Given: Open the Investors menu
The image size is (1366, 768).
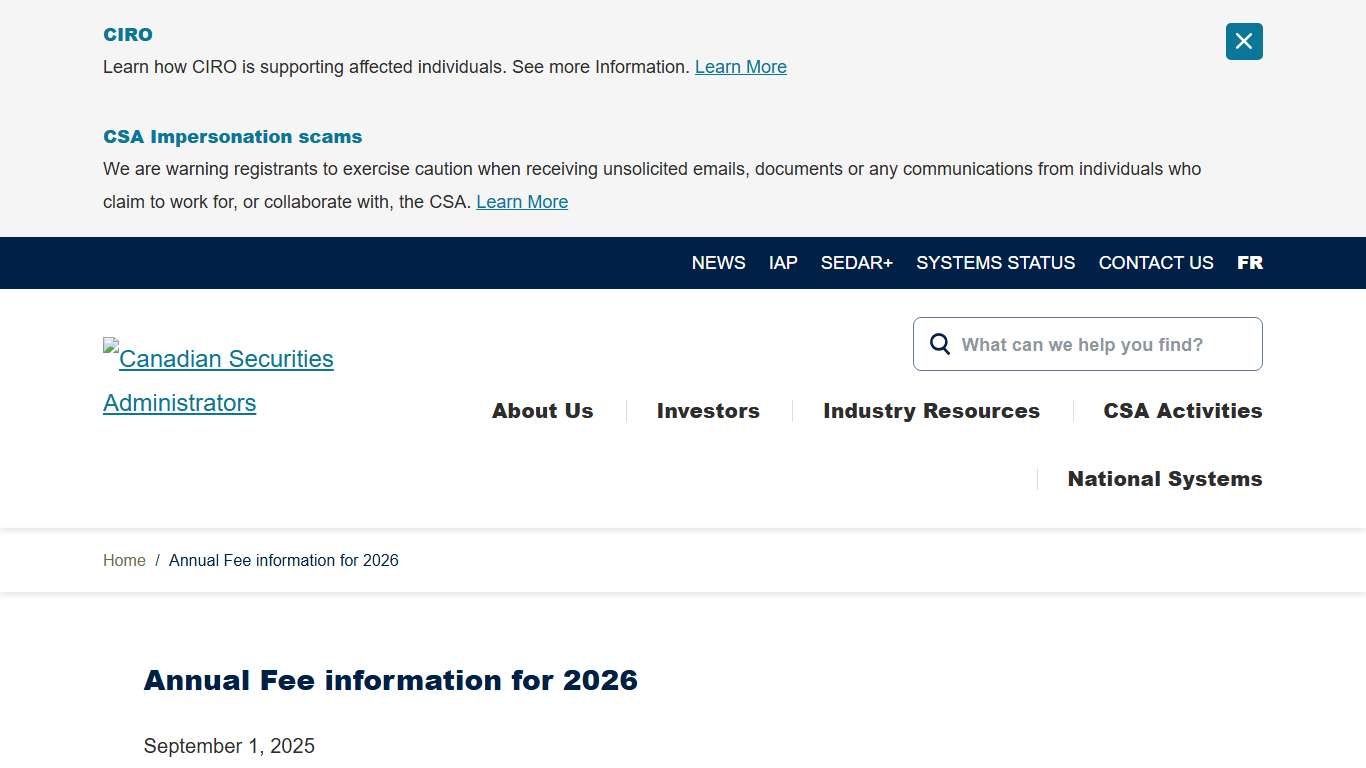Looking at the screenshot, I should 707,410.
